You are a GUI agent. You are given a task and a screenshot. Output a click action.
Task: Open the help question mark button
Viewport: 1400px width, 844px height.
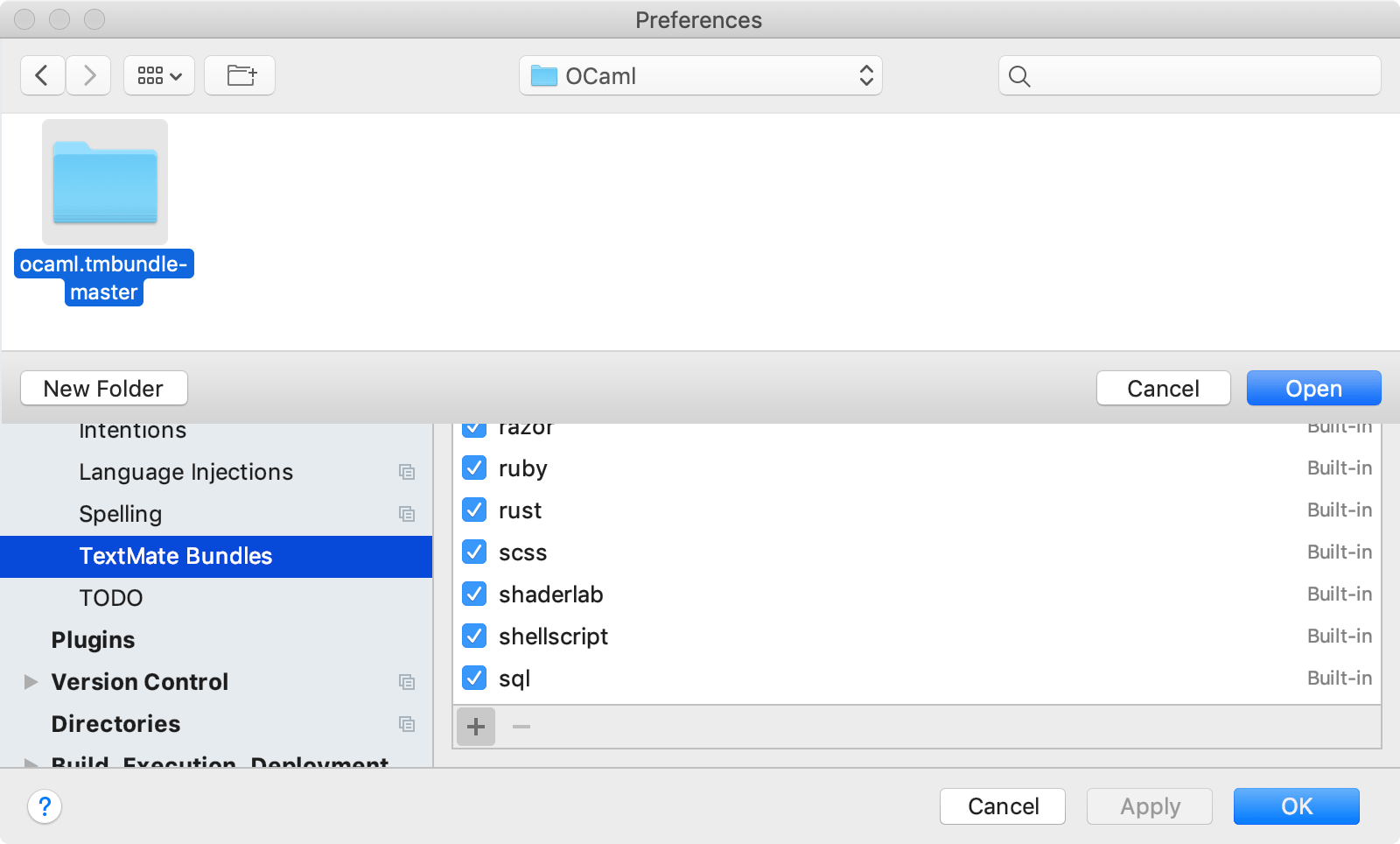(x=45, y=806)
